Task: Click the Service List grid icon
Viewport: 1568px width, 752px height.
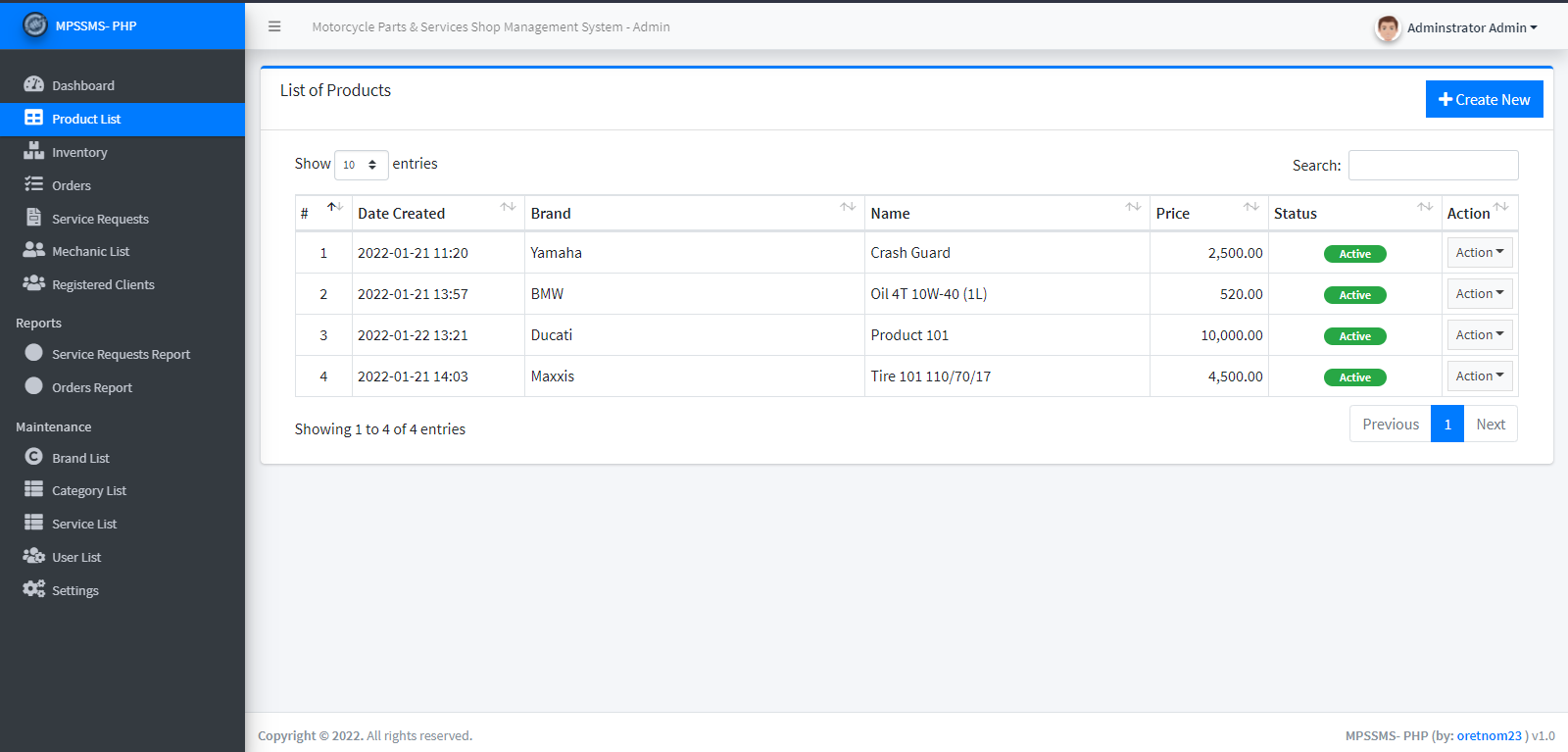Action: pyautogui.click(x=33, y=523)
